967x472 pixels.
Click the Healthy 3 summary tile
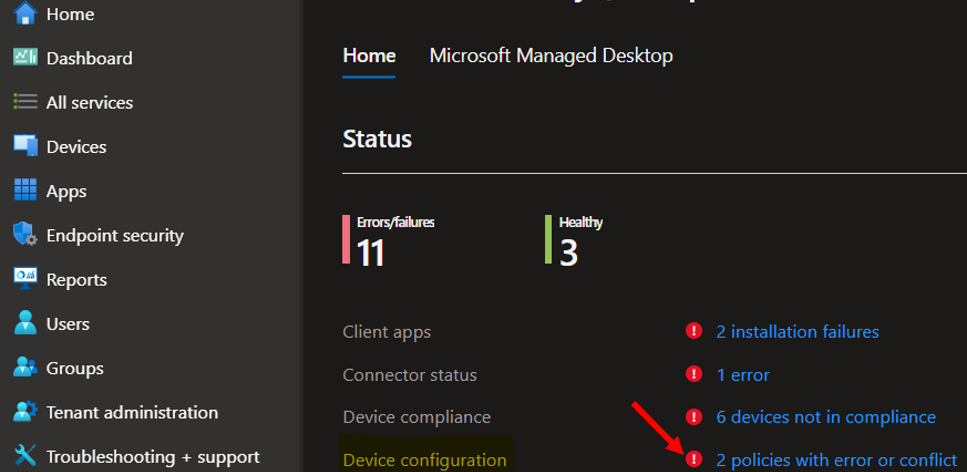[x=574, y=241]
